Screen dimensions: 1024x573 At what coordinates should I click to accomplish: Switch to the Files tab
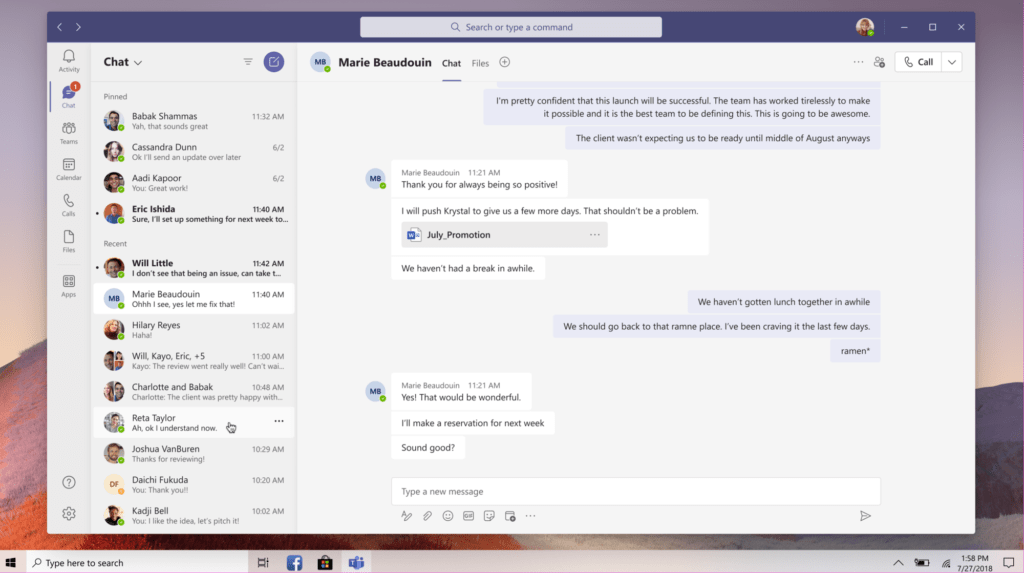[x=480, y=63]
